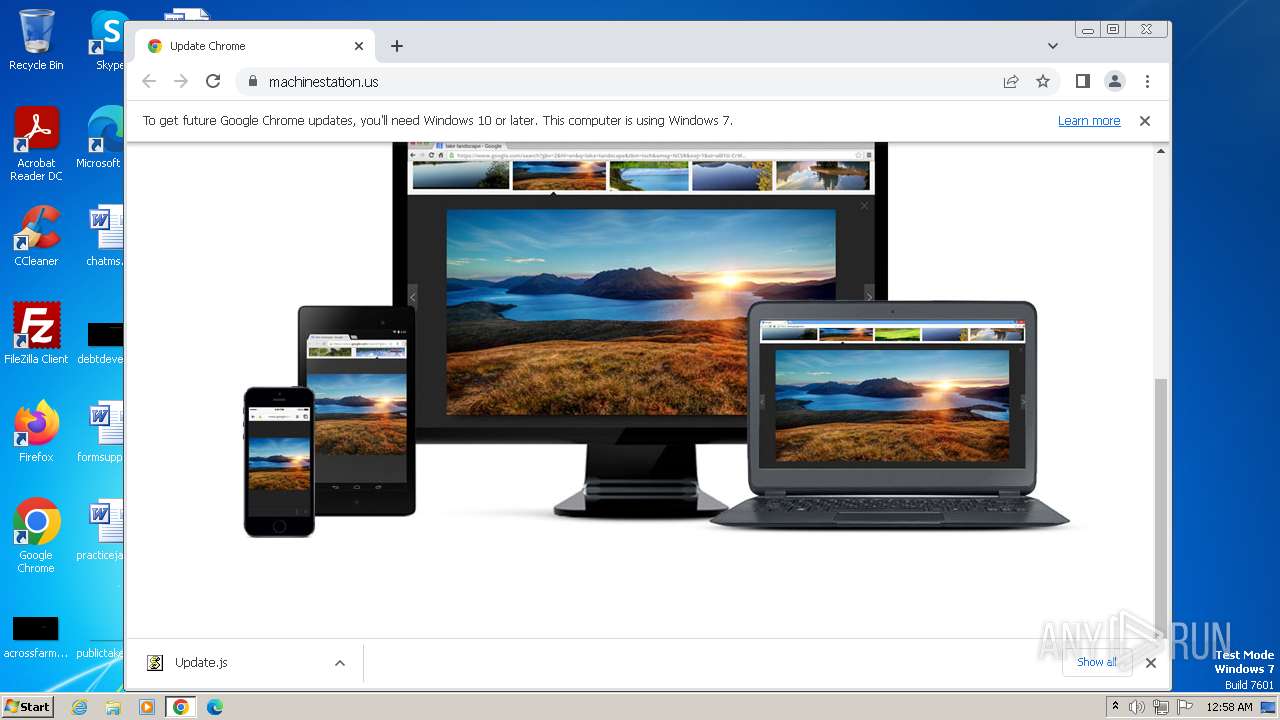This screenshot has height=720, width=1280.
Task: Show hidden tray icons arrow
Action: coord(1115,707)
